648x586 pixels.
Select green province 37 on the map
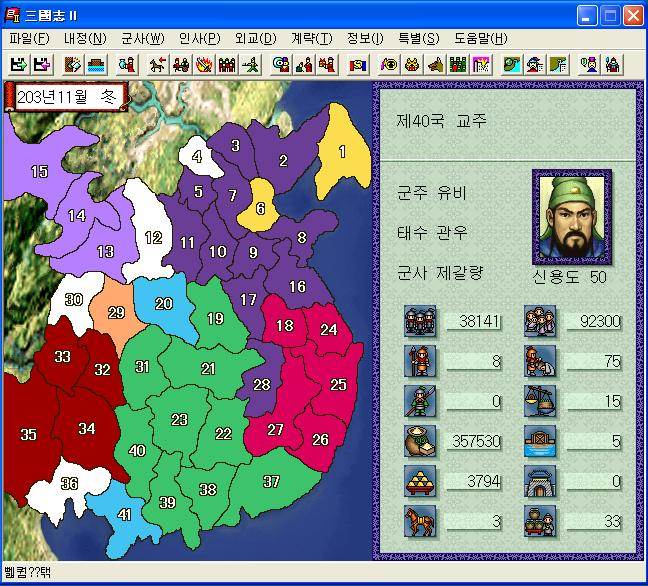pos(271,481)
